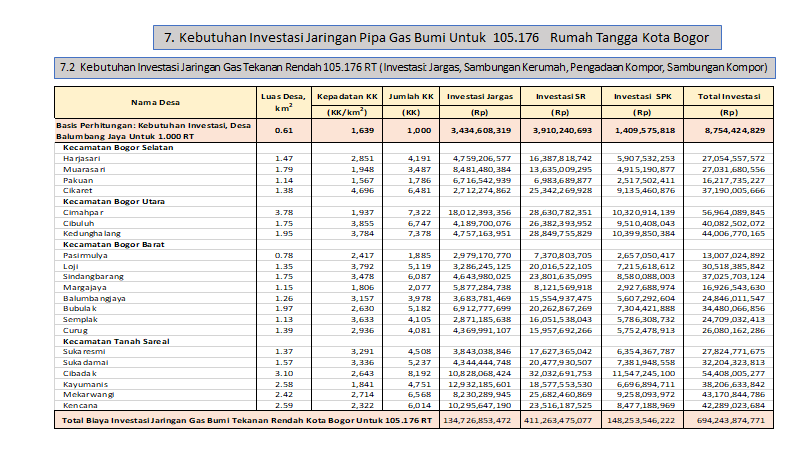Click the Total Investasi column header
The image size is (800, 450).
point(729,96)
